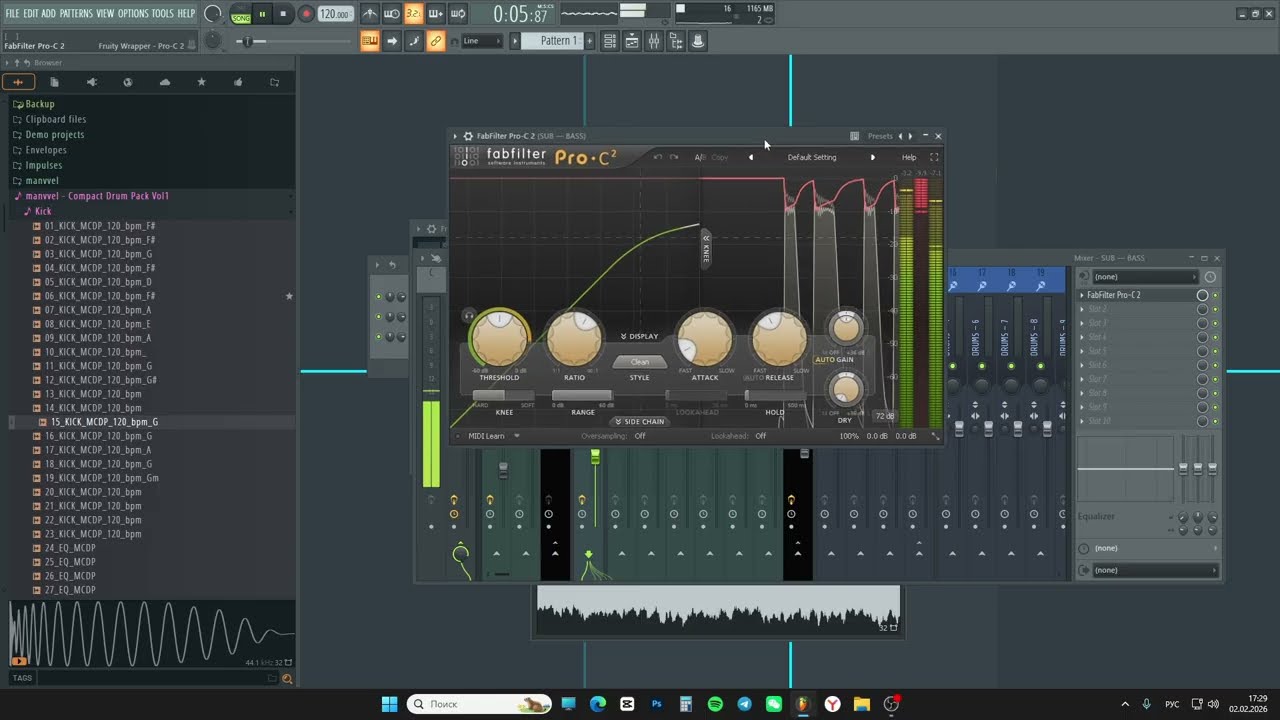Add new pattern with plus button

(589, 41)
